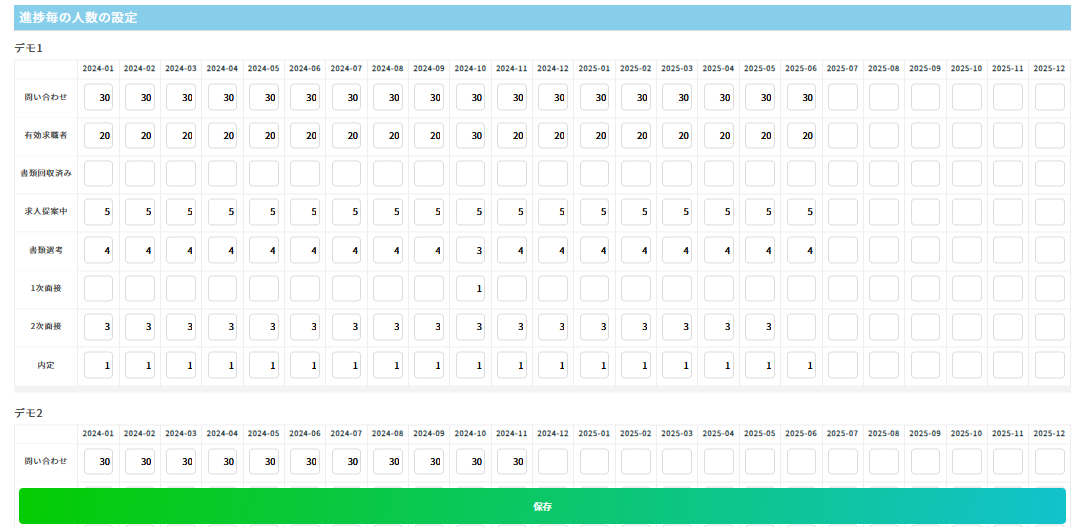Click デモ1 有効求職者 field for 2025-04
This screenshot has width=1077, height=527.
[718, 136]
